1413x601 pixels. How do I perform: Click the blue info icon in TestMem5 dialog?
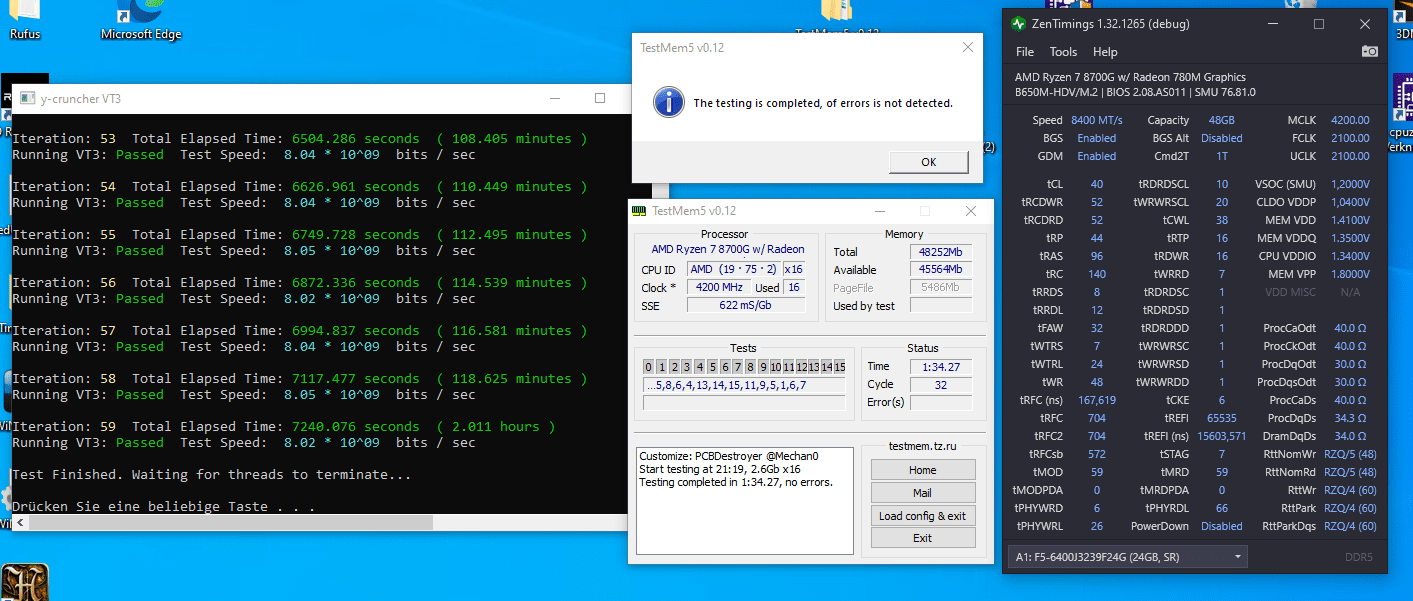(x=668, y=102)
